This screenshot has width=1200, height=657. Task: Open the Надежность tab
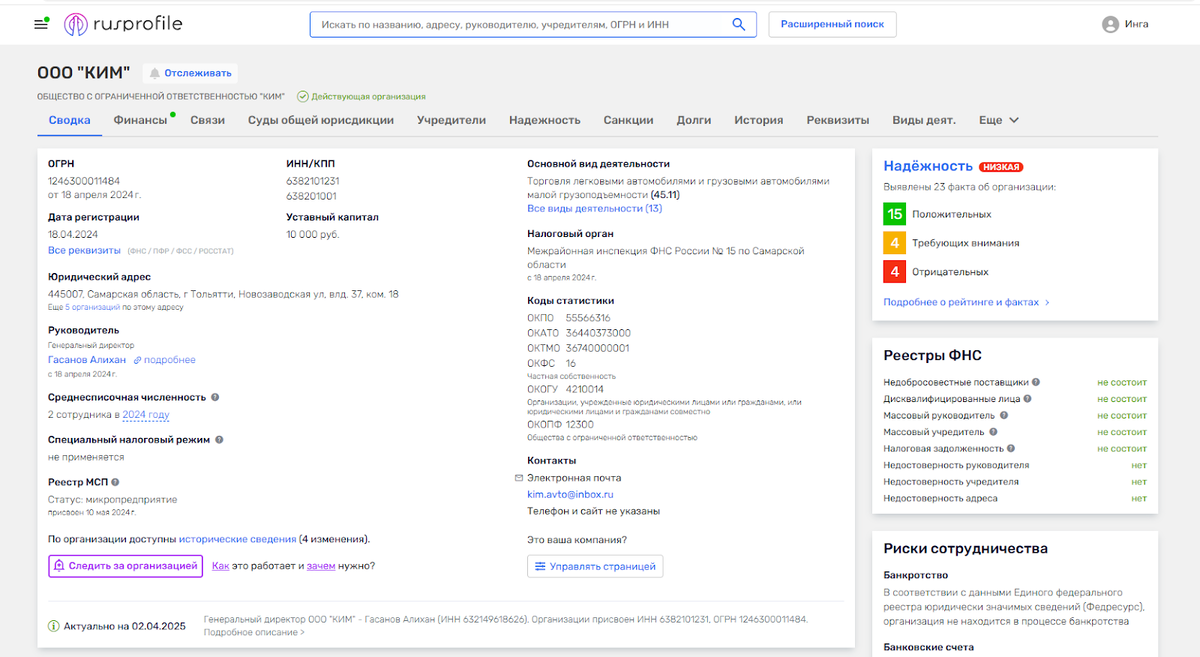pos(545,120)
